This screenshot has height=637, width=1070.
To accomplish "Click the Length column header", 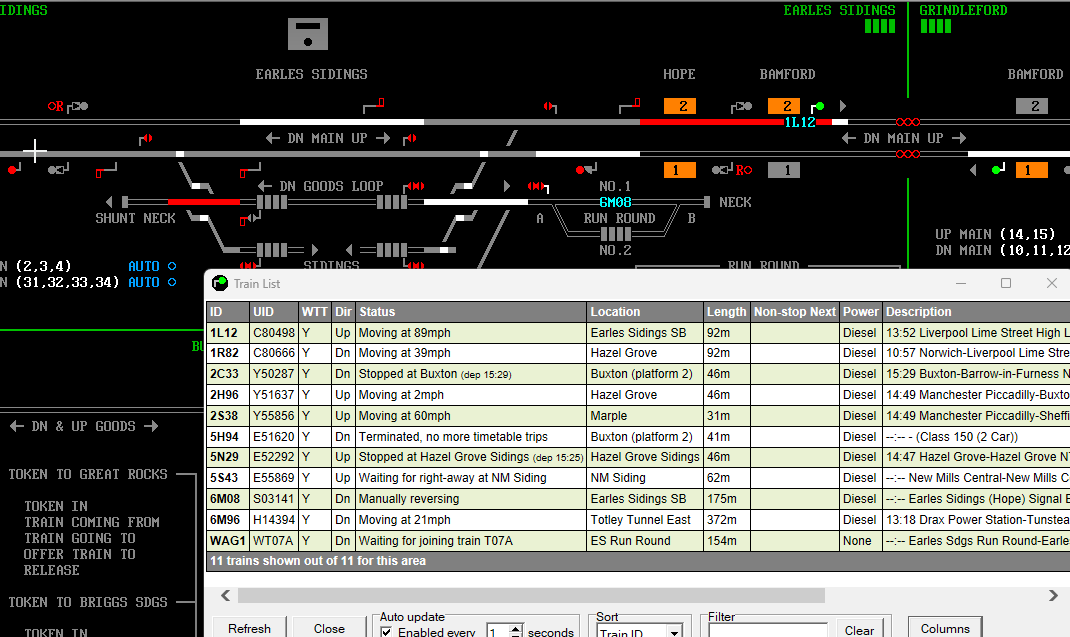I will coord(727,311).
